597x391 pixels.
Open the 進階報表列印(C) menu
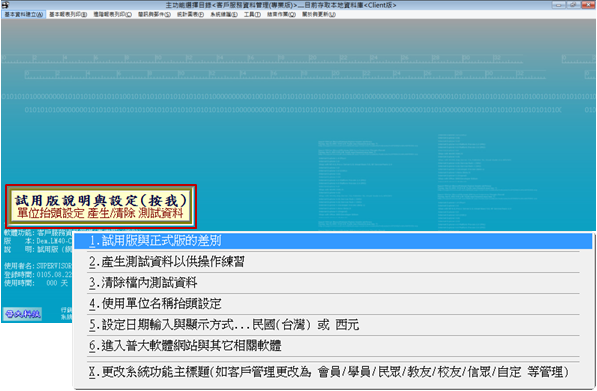[112, 14]
